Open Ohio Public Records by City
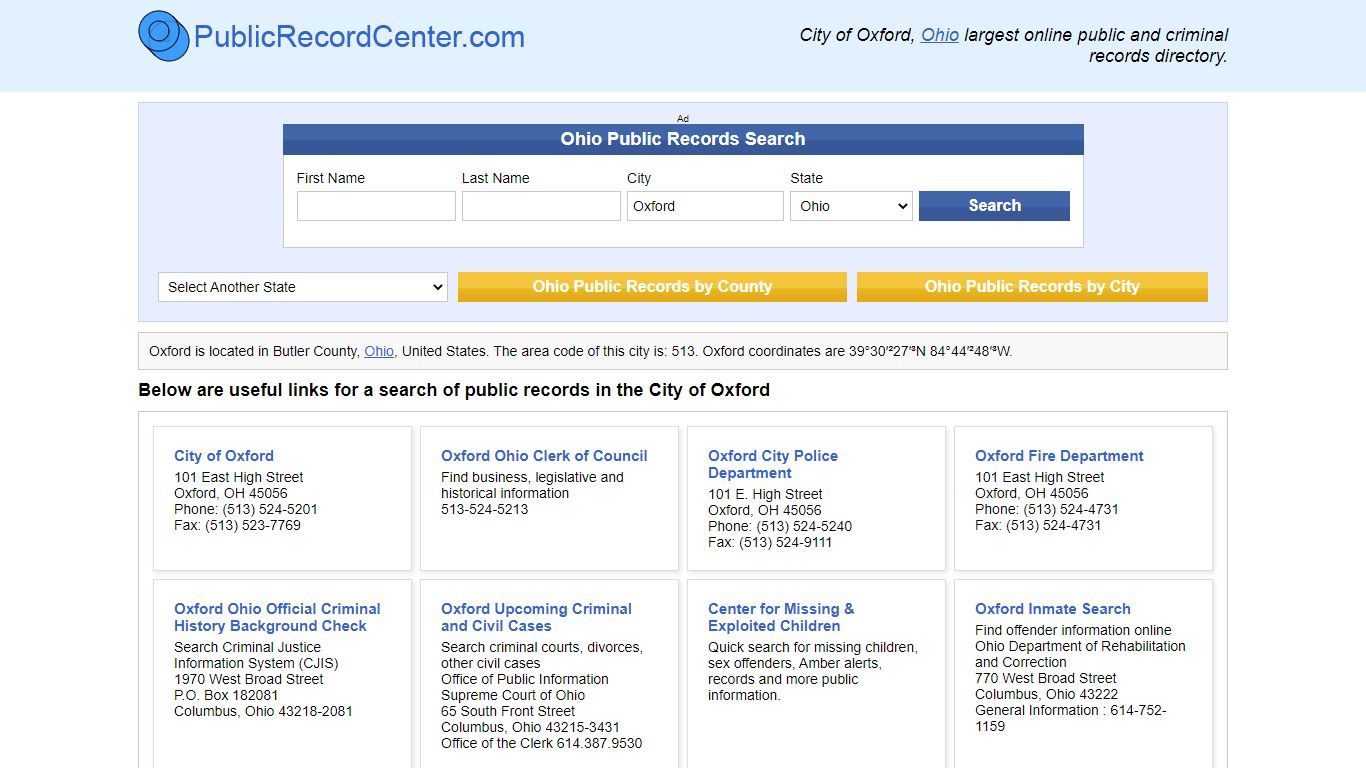Image resolution: width=1366 pixels, height=768 pixels. (x=1032, y=287)
